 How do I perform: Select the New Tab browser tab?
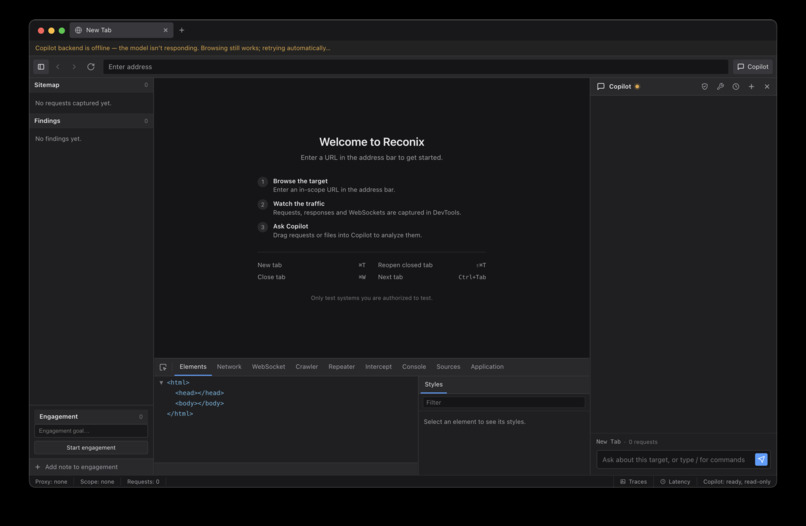[x=121, y=30]
